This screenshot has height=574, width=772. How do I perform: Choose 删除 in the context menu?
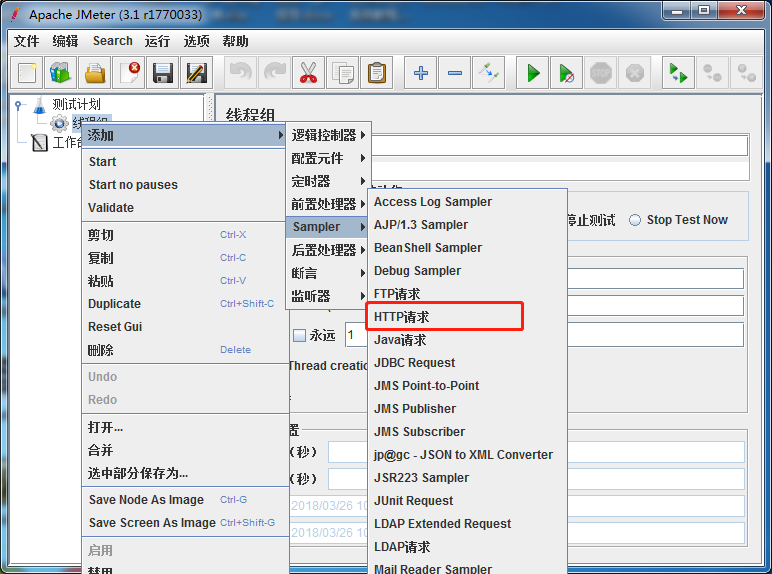click(x=184, y=350)
